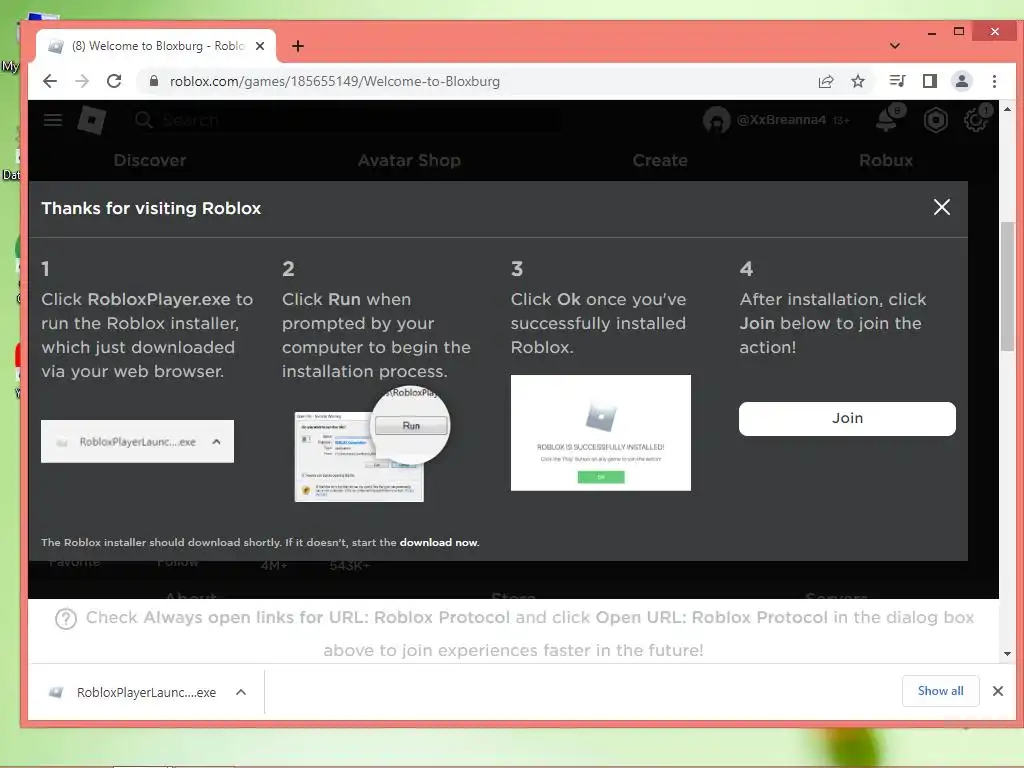Bookmark this tab with the star
This screenshot has height=768, width=1024.
858,81
